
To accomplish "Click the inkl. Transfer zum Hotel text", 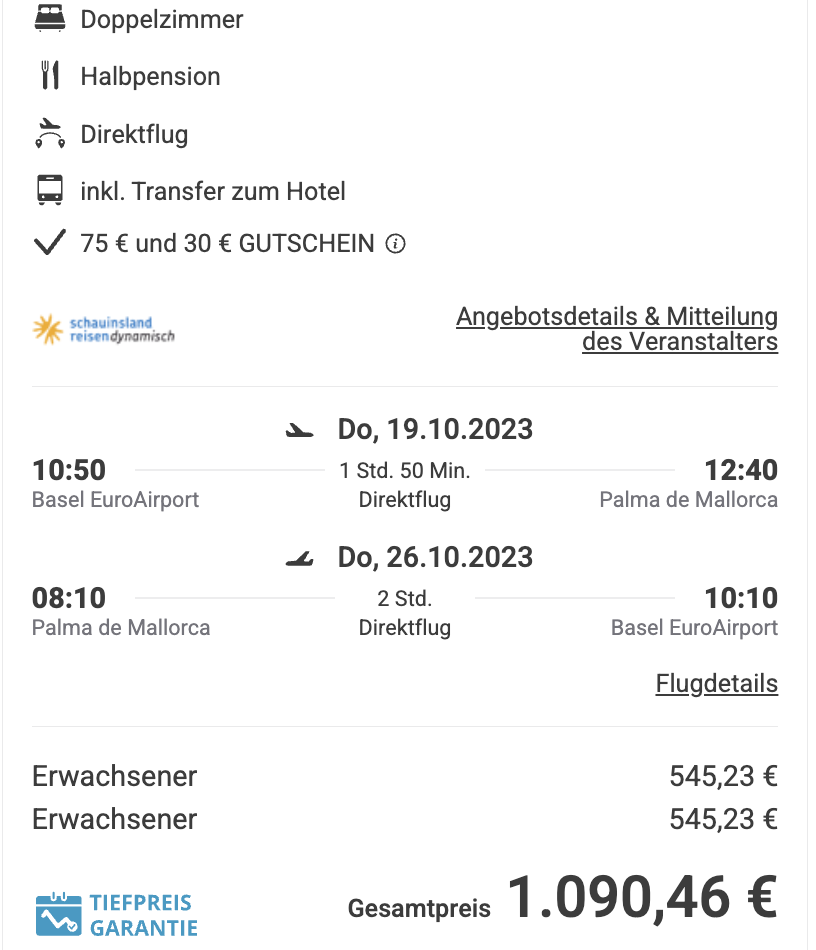I will click(213, 191).
